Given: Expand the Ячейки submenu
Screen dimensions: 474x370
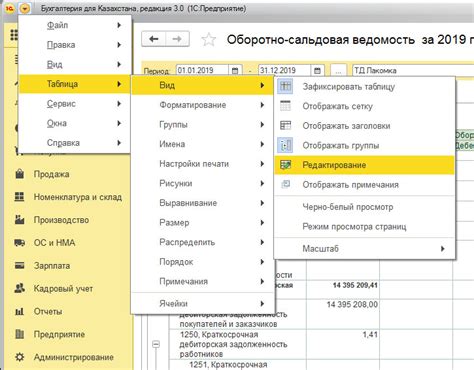Looking at the screenshot, I should (x=203, y=304).
